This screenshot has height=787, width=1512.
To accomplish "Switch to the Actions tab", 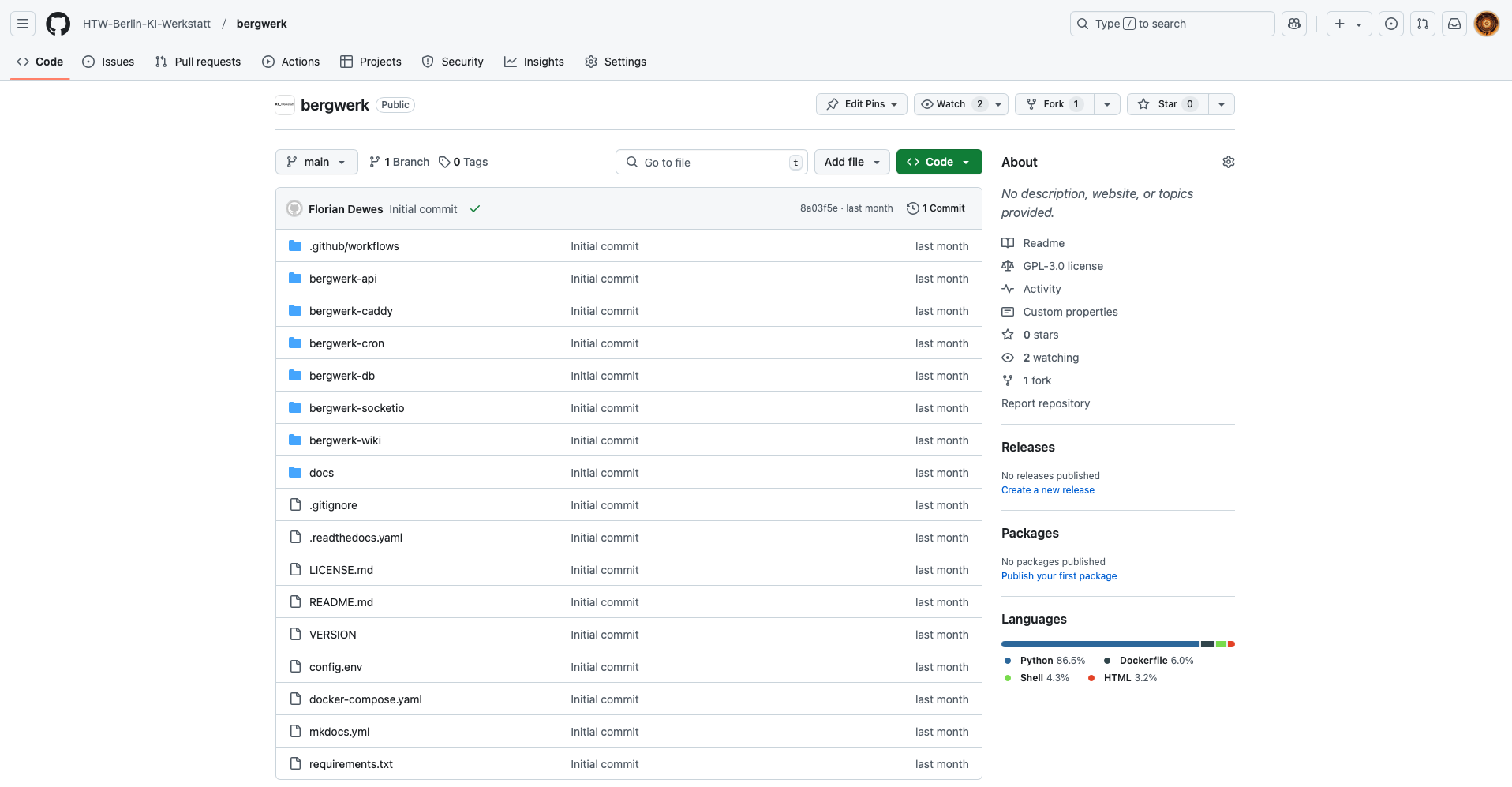I will pyautogui.click(x=291, y=62).
